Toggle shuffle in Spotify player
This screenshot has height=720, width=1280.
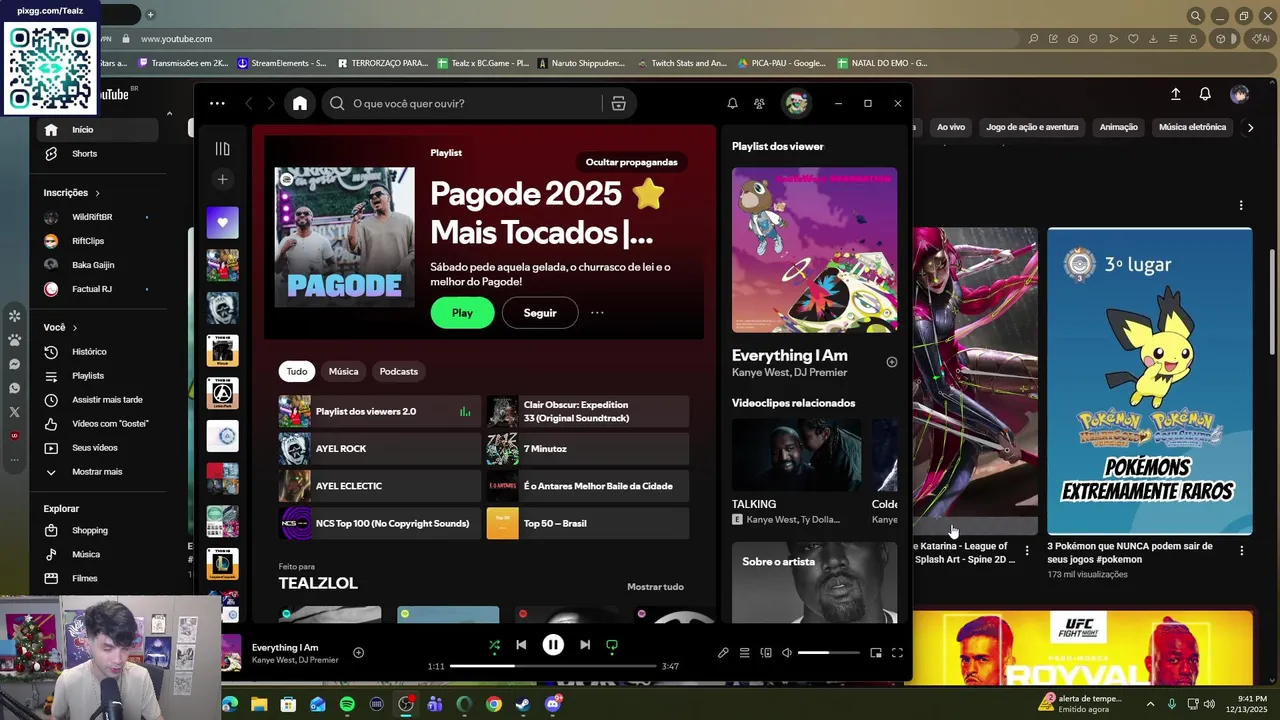coord(494,645)
